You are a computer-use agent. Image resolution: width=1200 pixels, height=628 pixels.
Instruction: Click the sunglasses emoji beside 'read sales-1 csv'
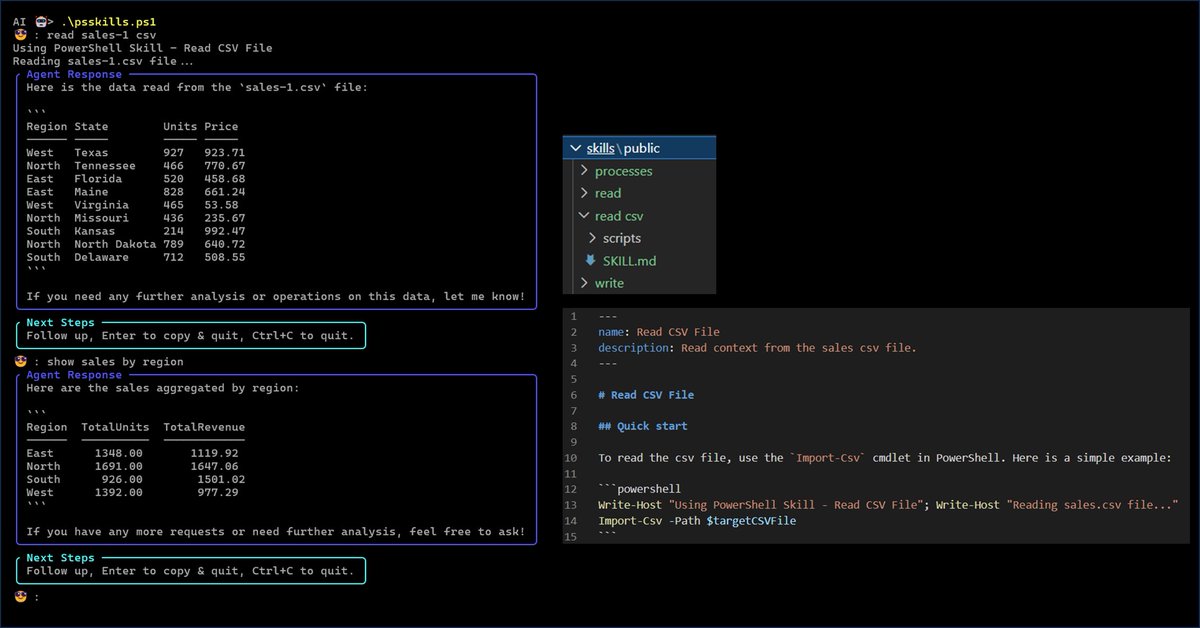19,35
